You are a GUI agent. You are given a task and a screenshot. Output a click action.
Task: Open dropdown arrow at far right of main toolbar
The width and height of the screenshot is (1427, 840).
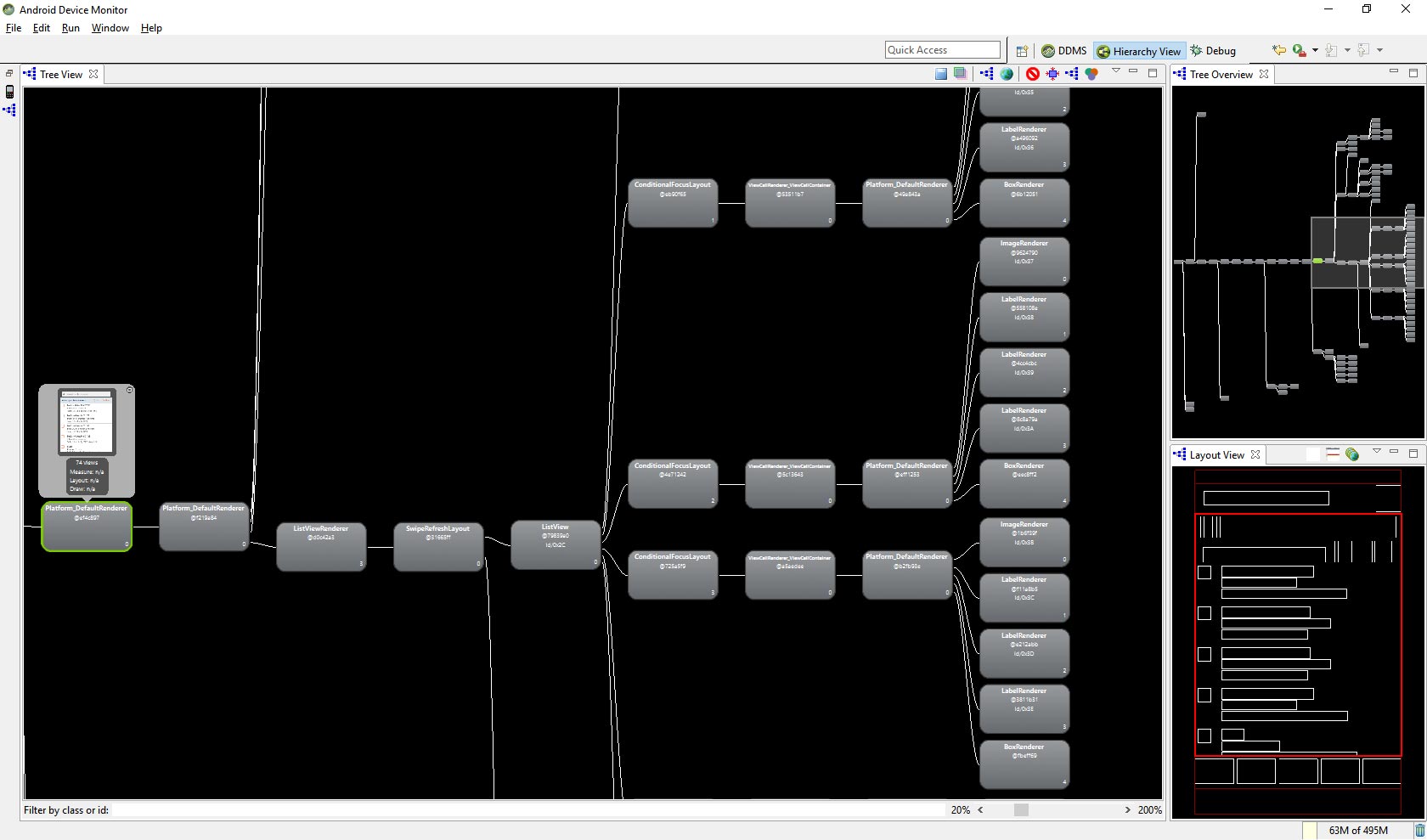tap(1379, 50)
